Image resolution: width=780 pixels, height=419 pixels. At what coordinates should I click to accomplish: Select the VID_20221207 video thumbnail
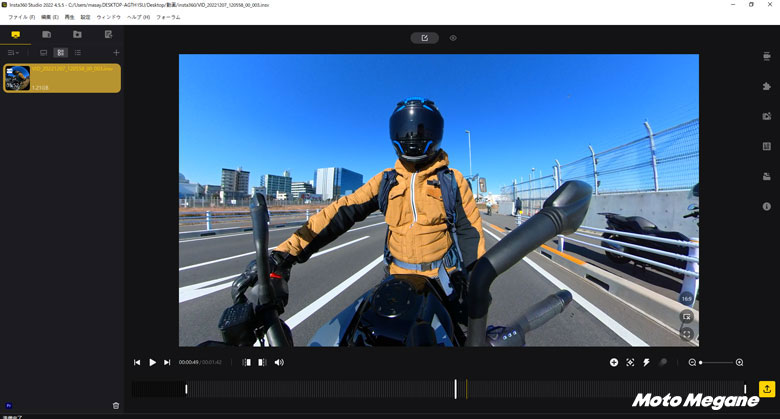pos(18,78)
